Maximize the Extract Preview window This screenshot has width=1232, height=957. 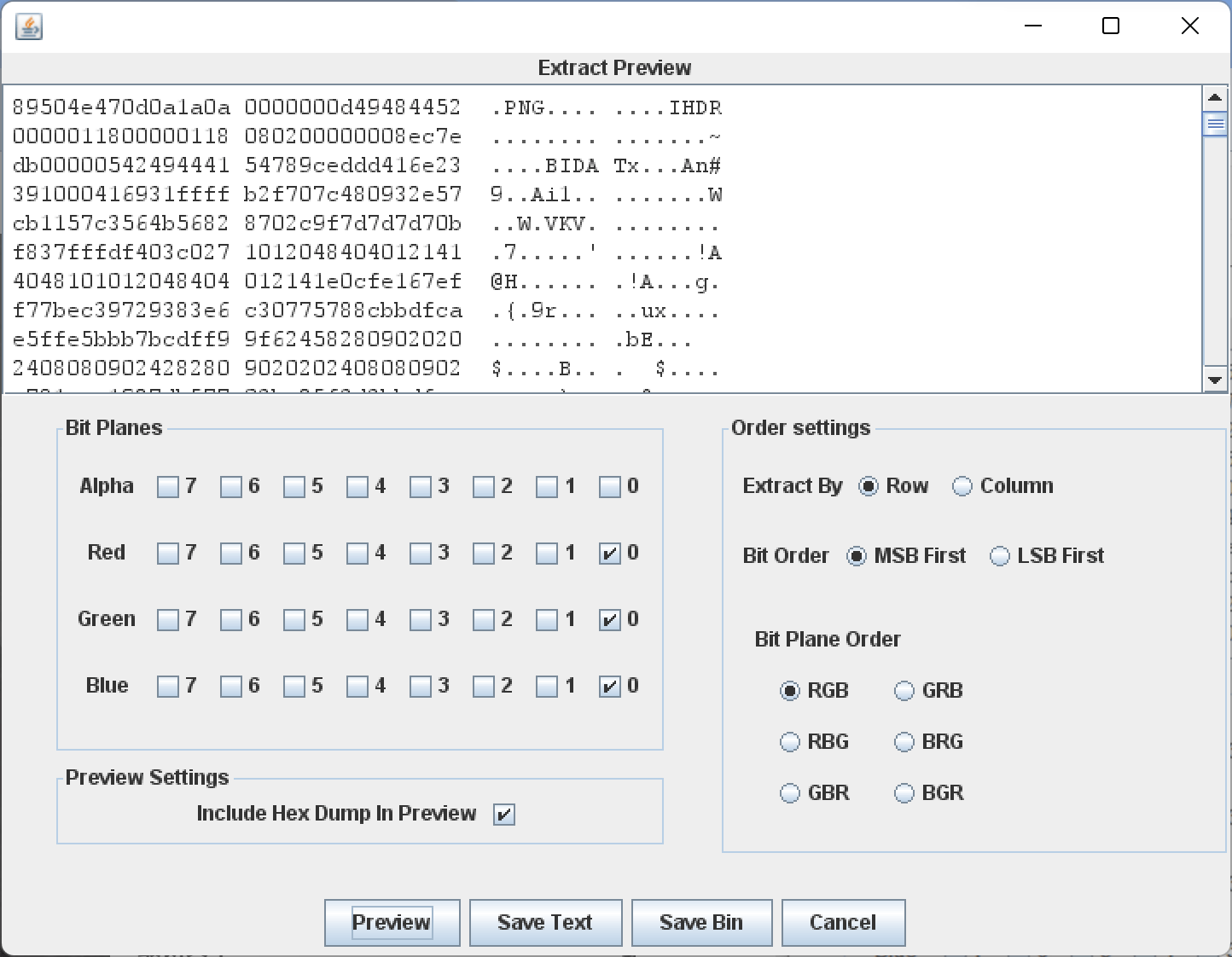[x=1111, y=26]
